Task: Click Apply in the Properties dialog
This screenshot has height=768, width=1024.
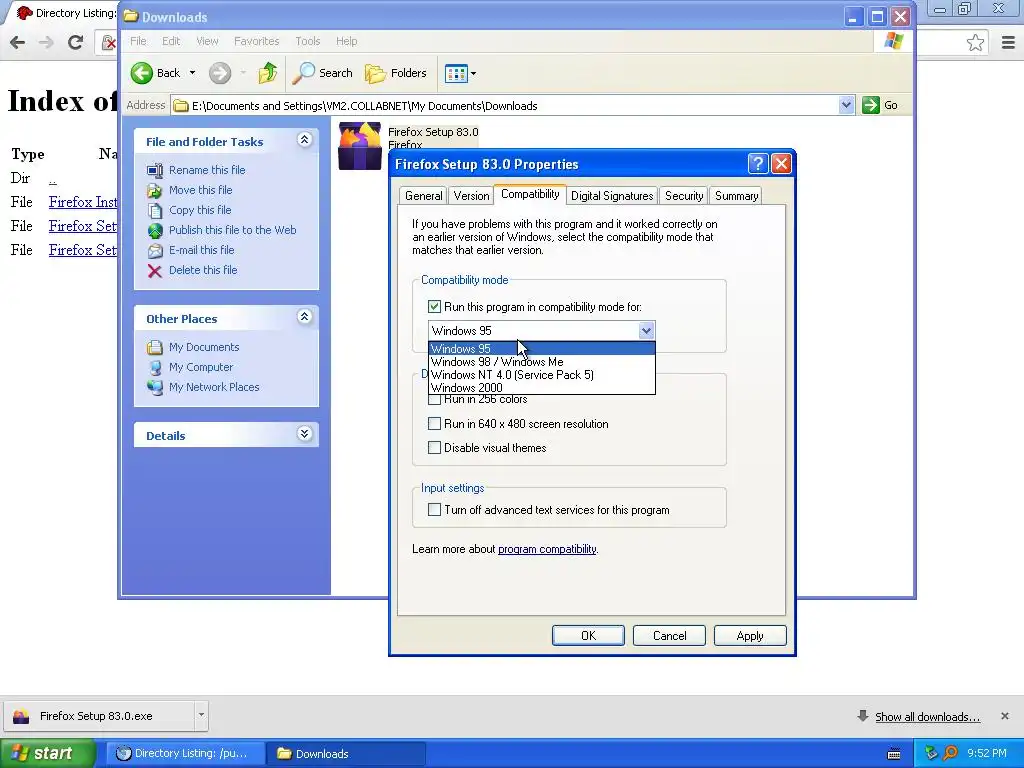Action: point(750,635)
